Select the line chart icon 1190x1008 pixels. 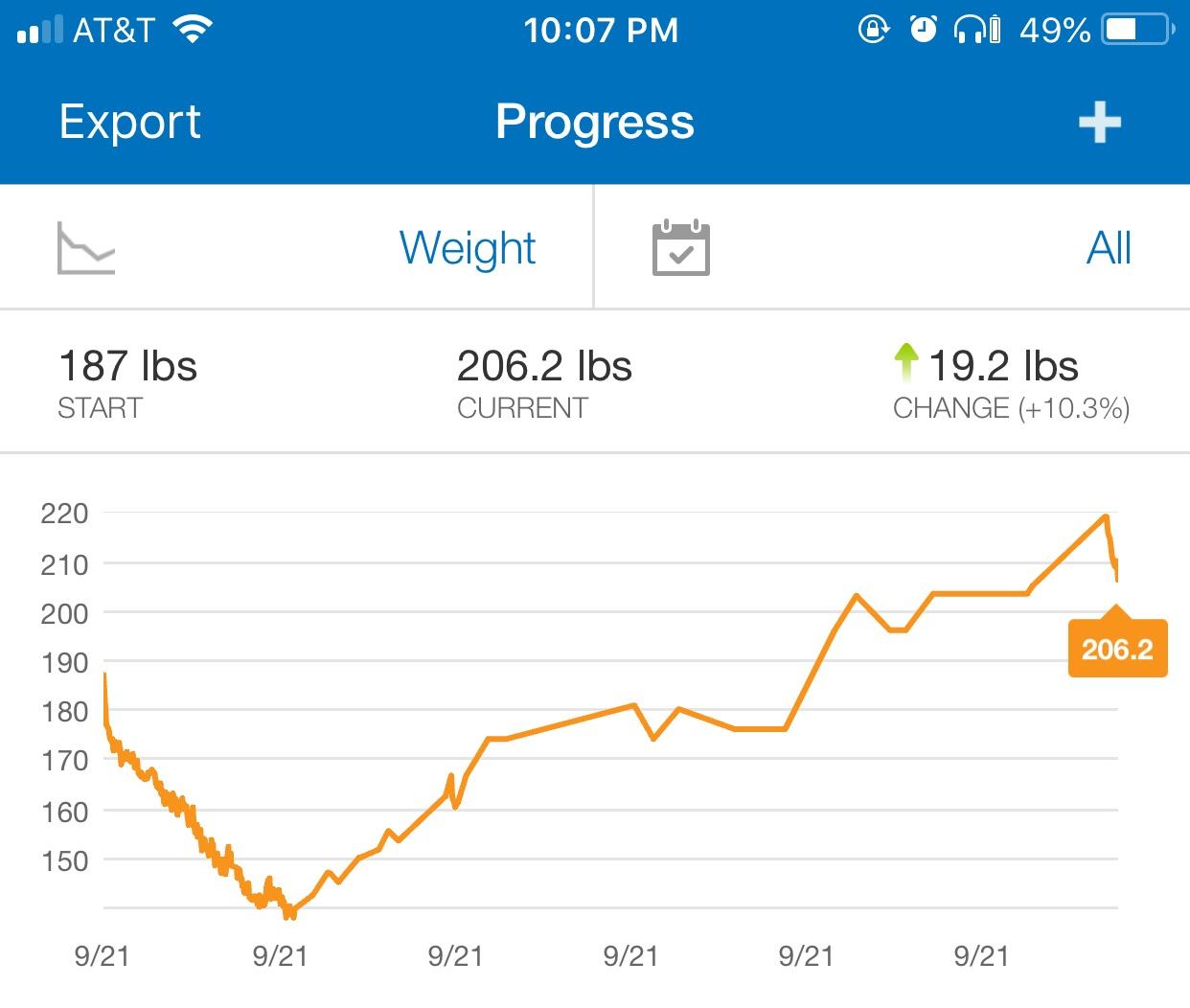click(x=86, y=248)
